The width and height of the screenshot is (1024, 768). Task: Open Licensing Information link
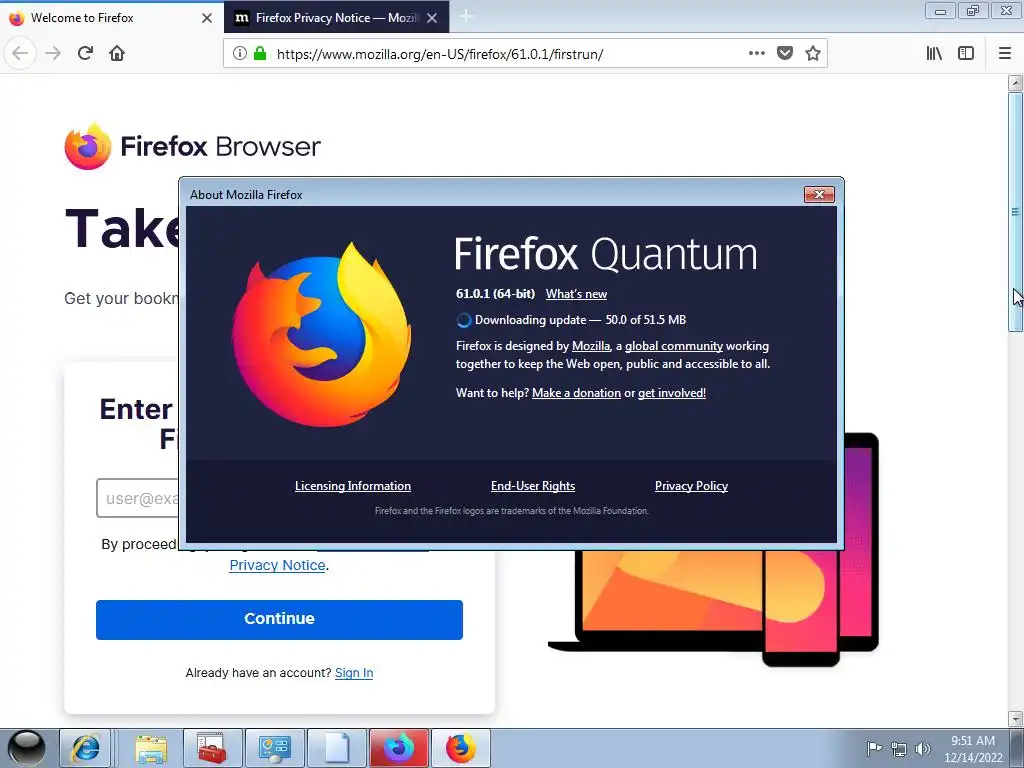[353, 486]
